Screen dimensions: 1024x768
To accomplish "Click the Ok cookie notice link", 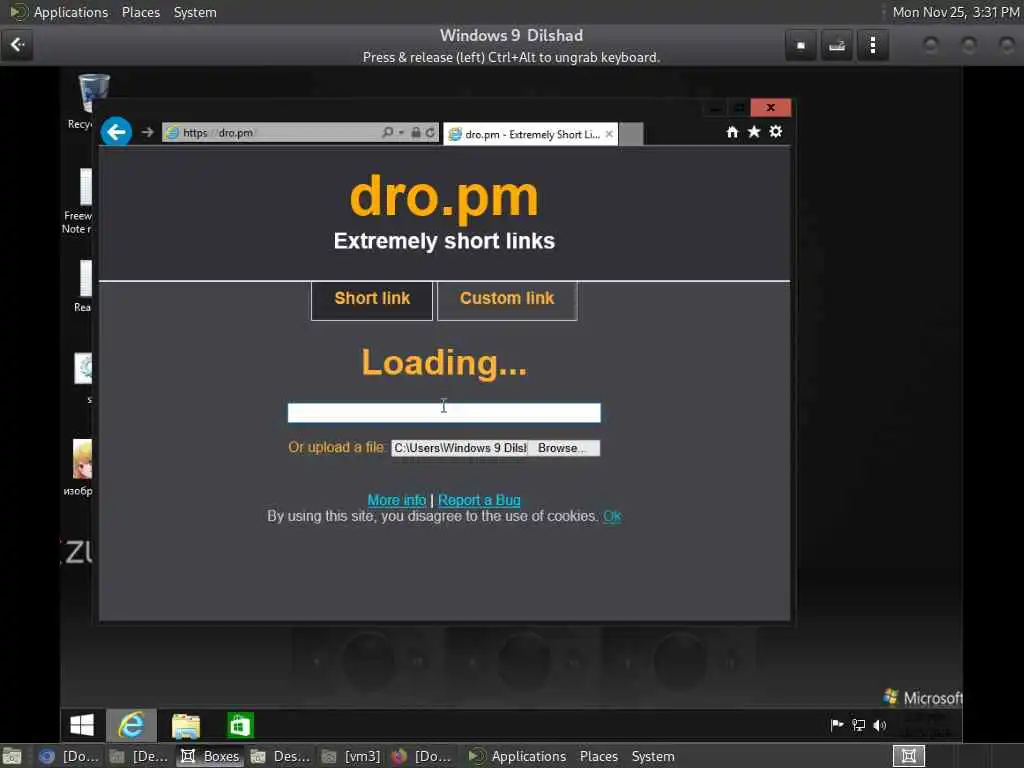I will tap(612, 517).
